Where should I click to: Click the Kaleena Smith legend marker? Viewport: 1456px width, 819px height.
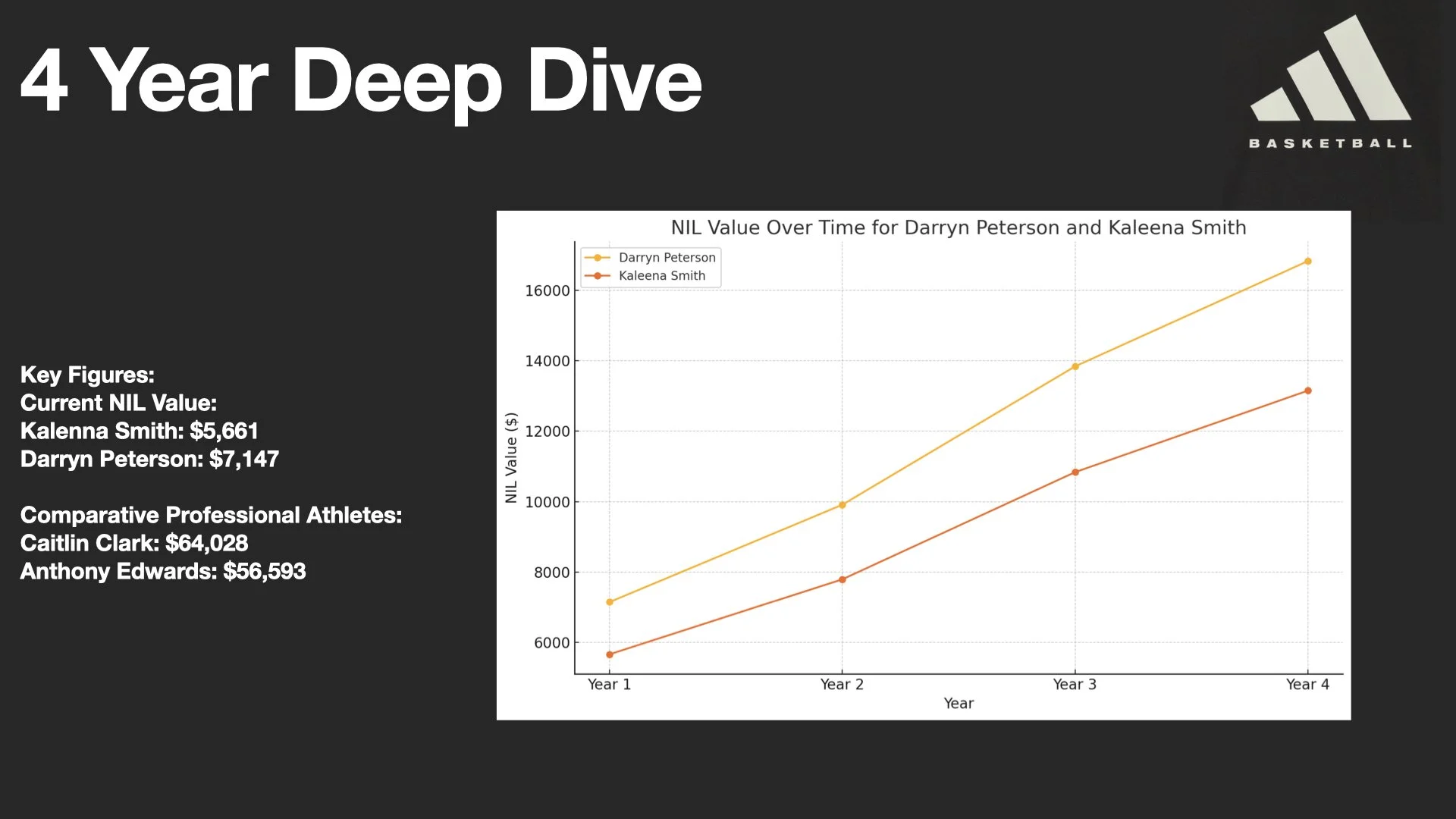598,276
